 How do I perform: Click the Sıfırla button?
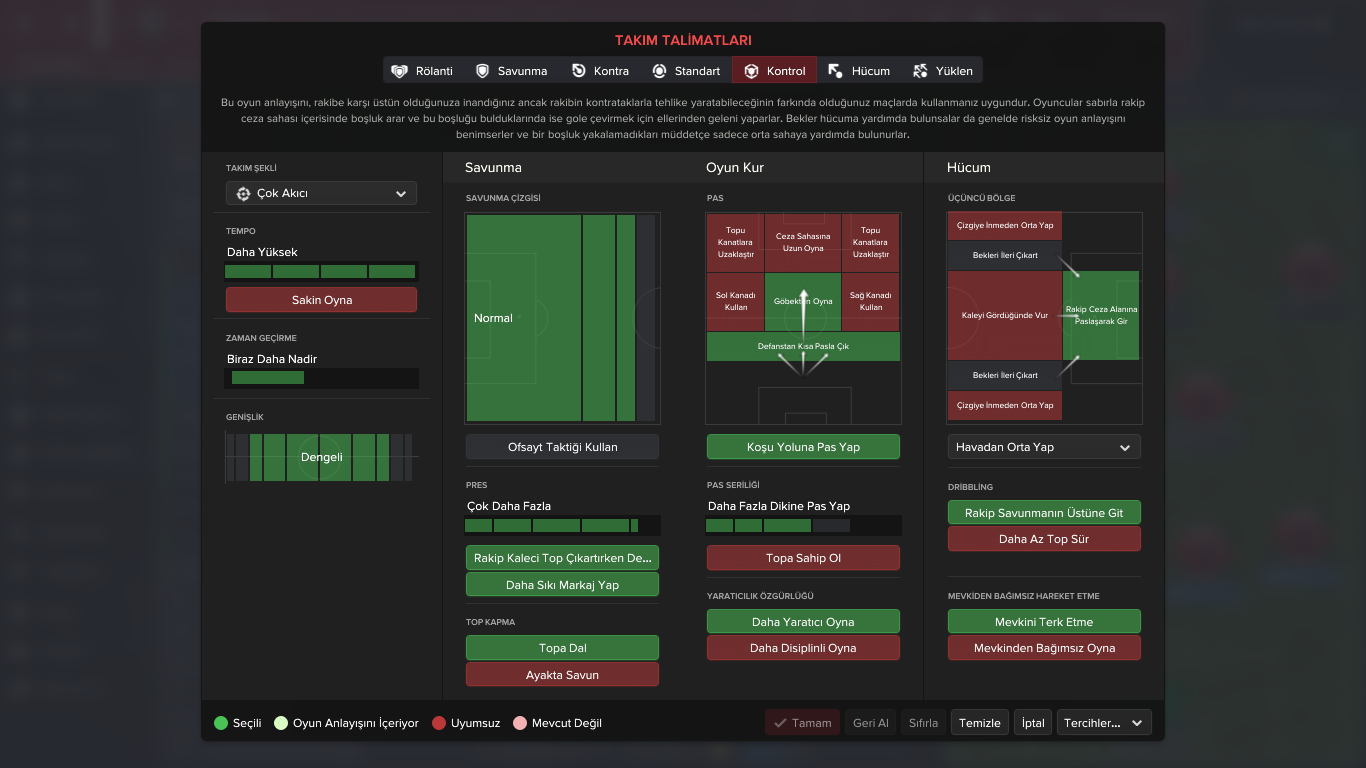[x=923, y=723]
